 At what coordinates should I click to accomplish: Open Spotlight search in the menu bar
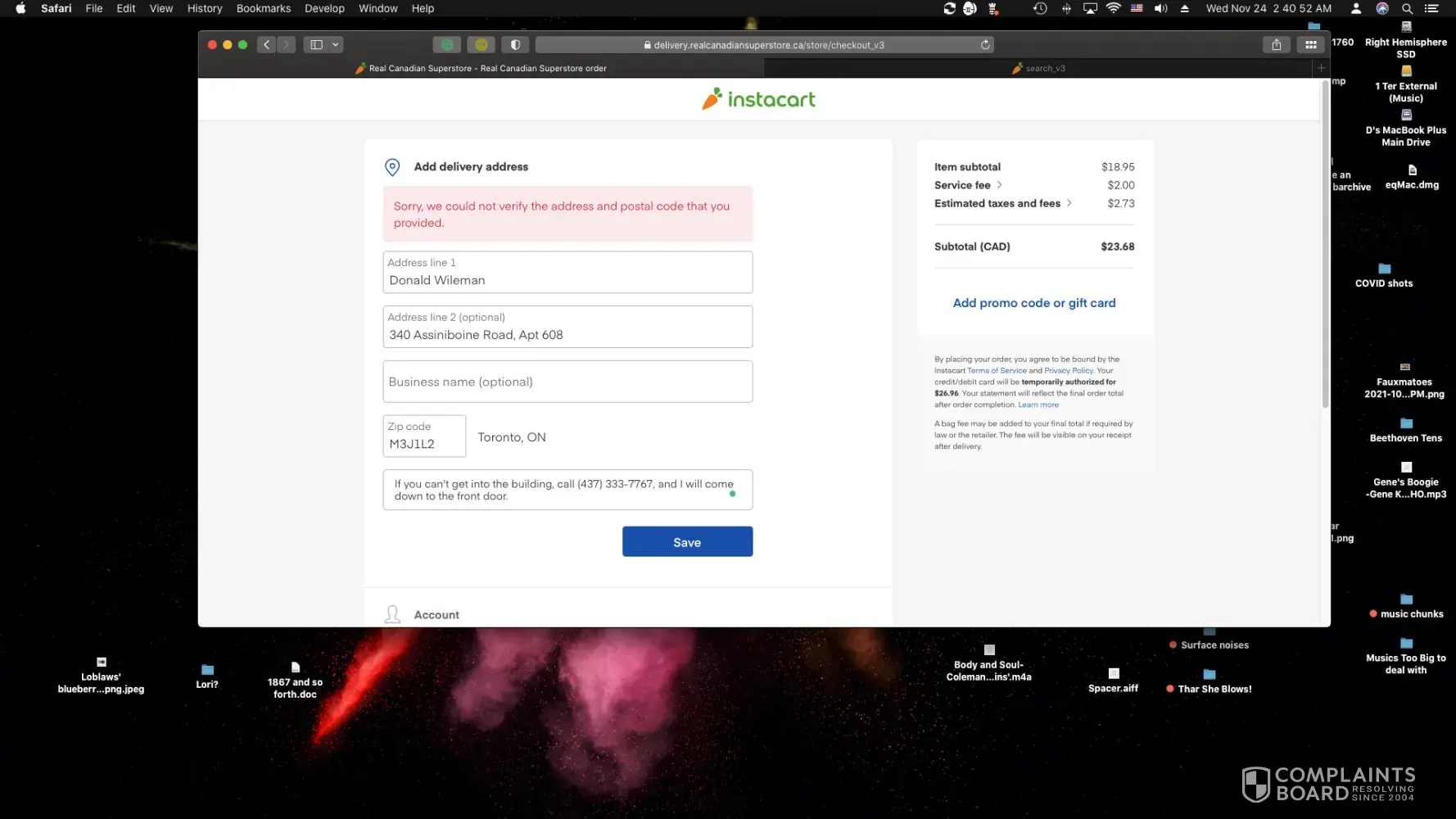(1407, 8)
